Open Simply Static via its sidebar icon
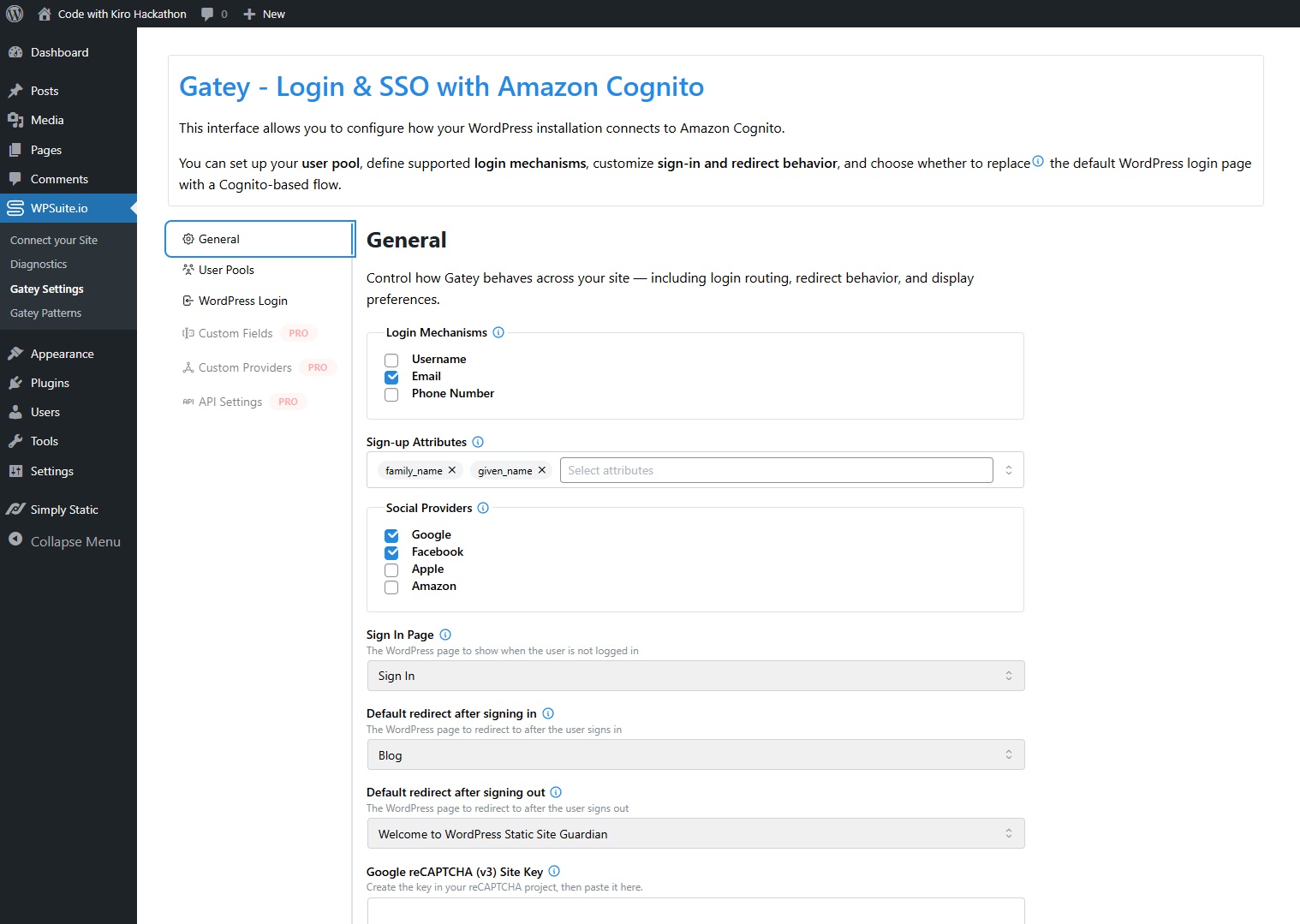Image resolution: width=1300 pixels, height=924 pixels. (x=15, y=509)
